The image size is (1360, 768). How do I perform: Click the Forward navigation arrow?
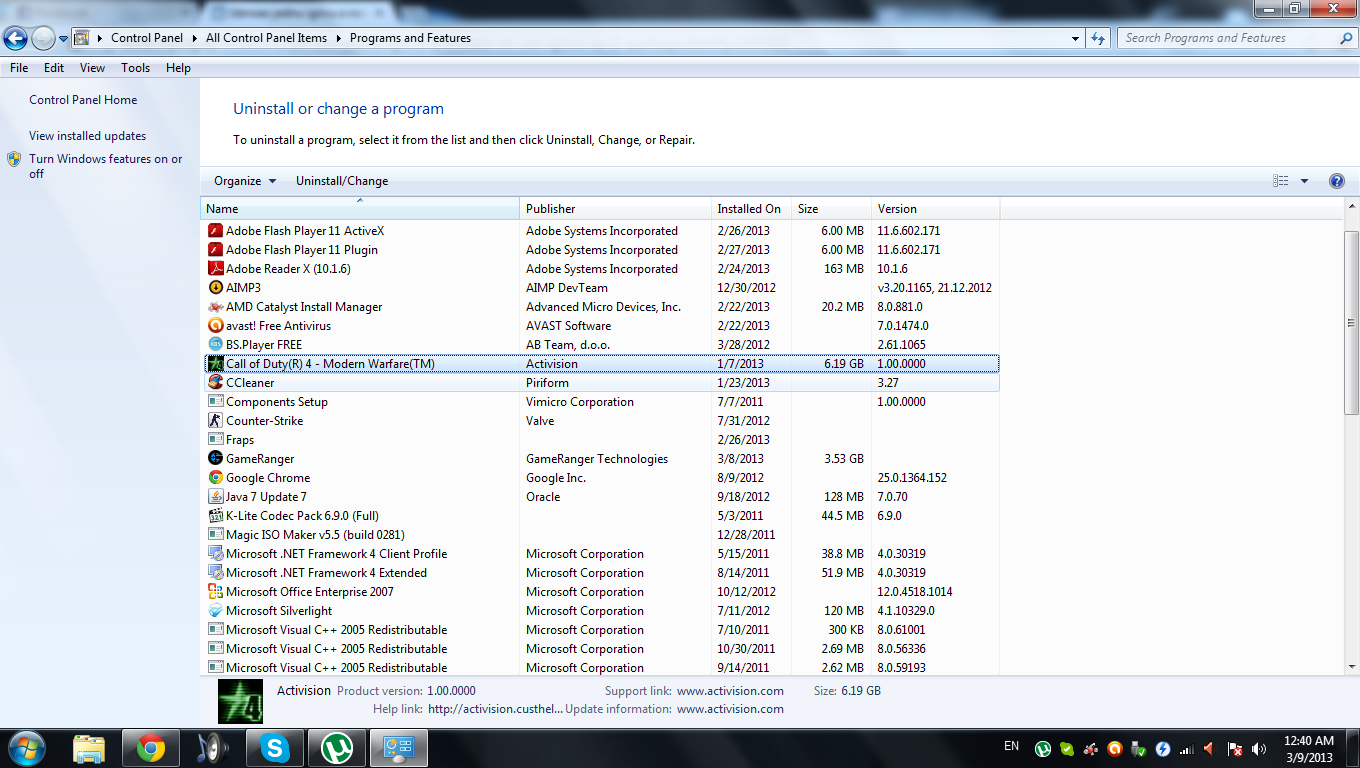pyautogui.click(x=43, y=39)
